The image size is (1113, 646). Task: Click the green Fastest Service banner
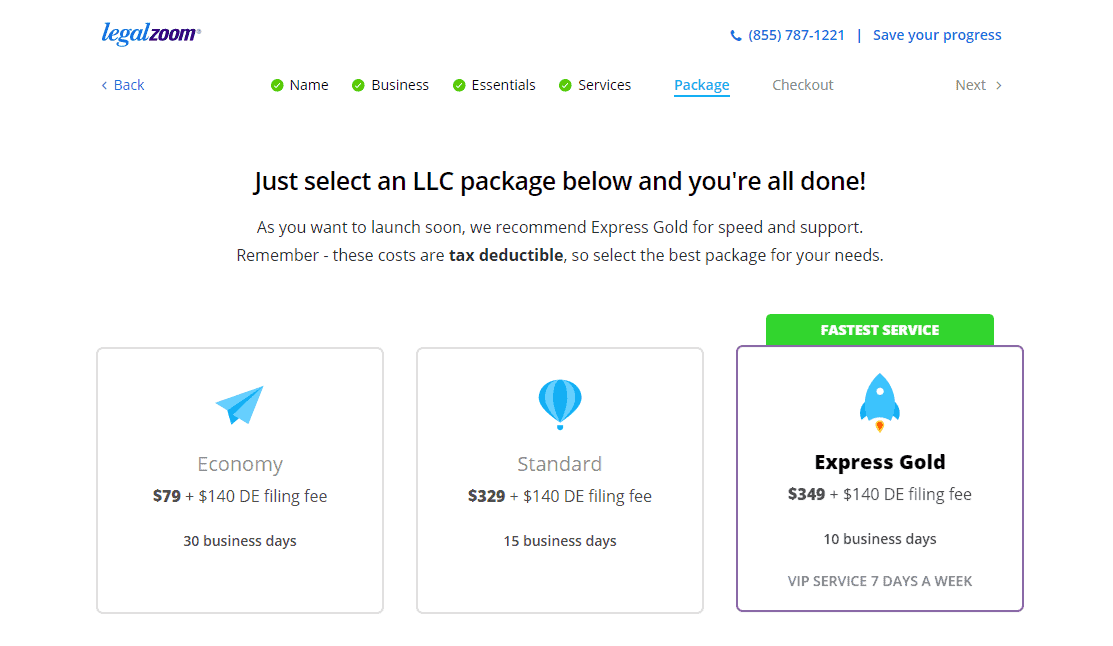[879, 330]
